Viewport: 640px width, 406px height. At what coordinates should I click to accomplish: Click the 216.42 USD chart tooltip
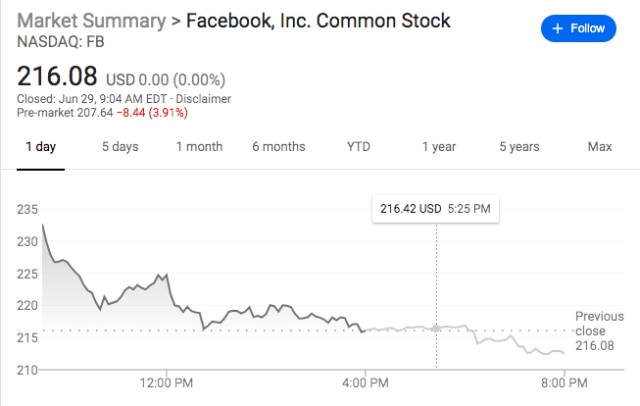pyautogui.click(x=436, y=209)
